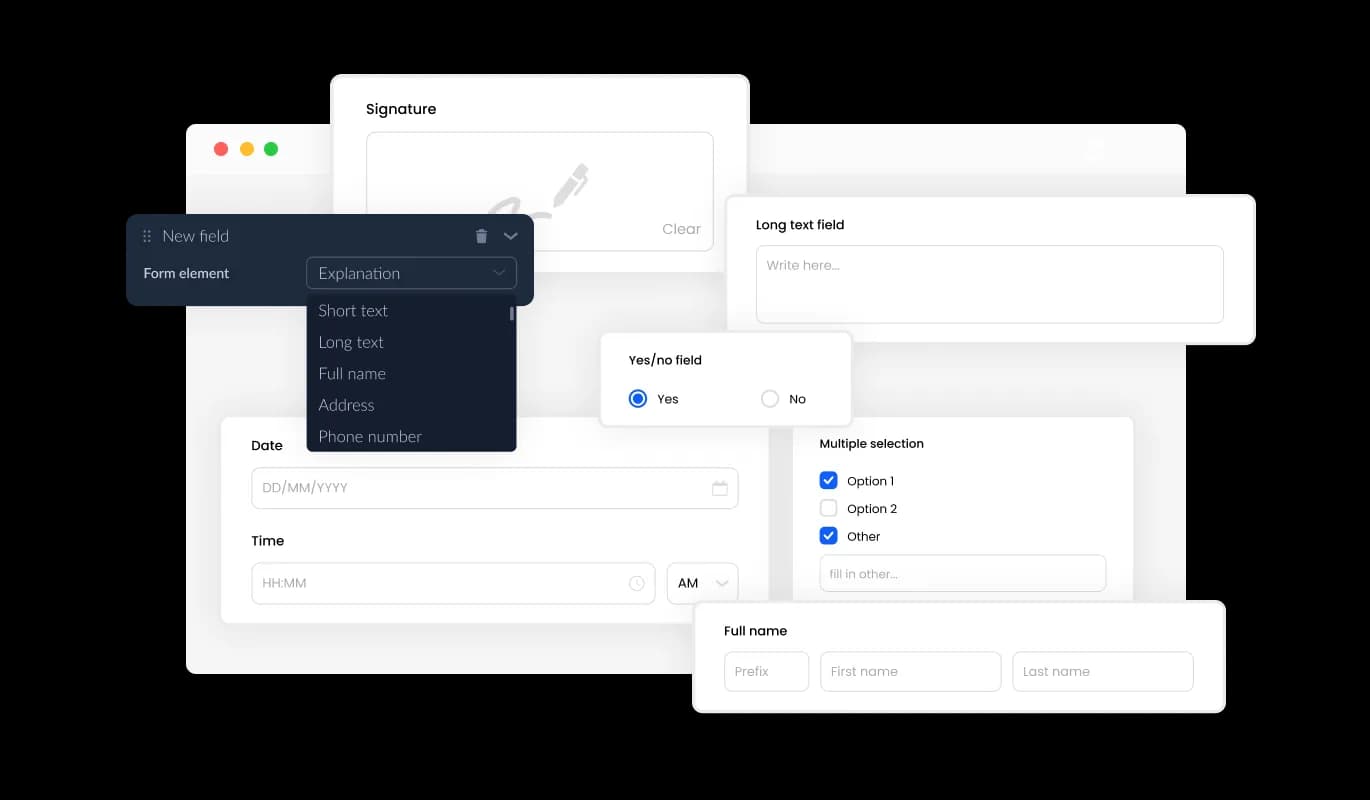Viewport: 1370px width, 800px height.
Task: Select Short text from the element list
Action: coord(353,310)
